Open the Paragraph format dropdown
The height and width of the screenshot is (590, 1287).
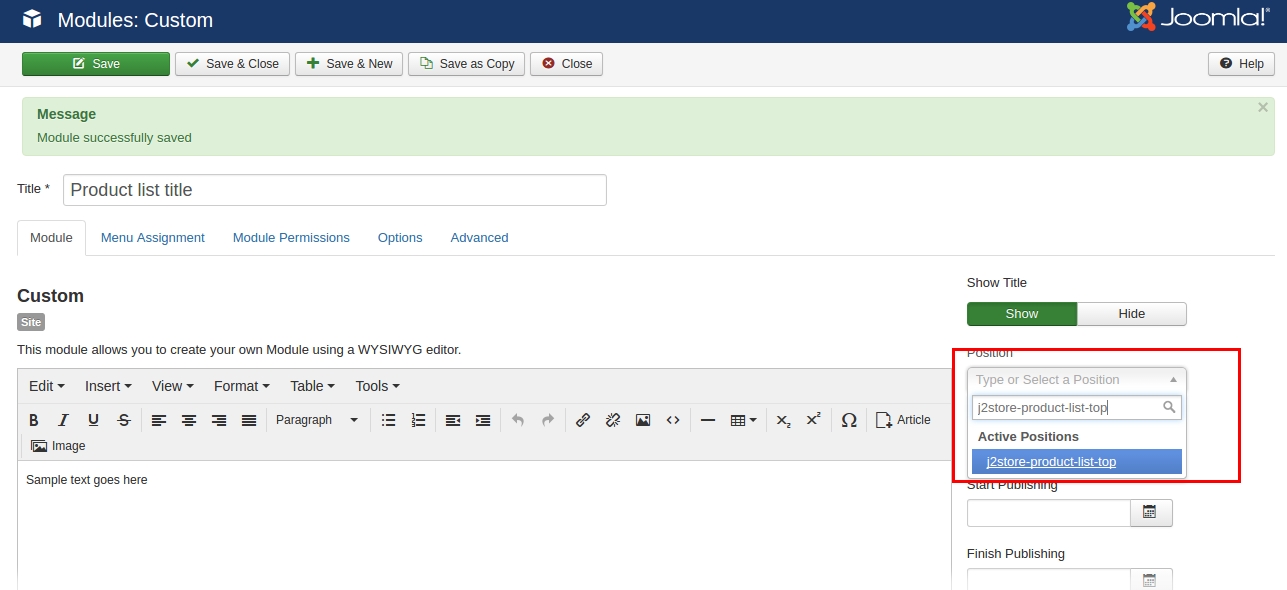tap(316, 420)
